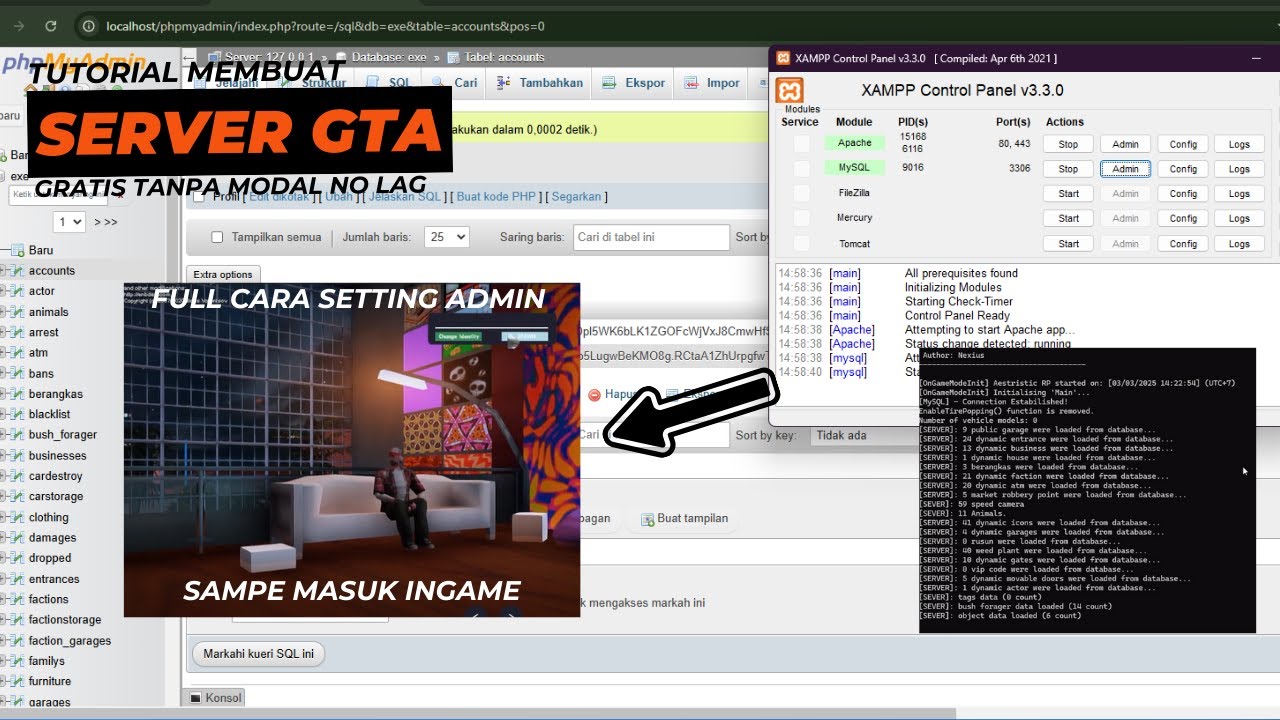
Task: Click the Segarkan link
Action: tap(576, 197)
